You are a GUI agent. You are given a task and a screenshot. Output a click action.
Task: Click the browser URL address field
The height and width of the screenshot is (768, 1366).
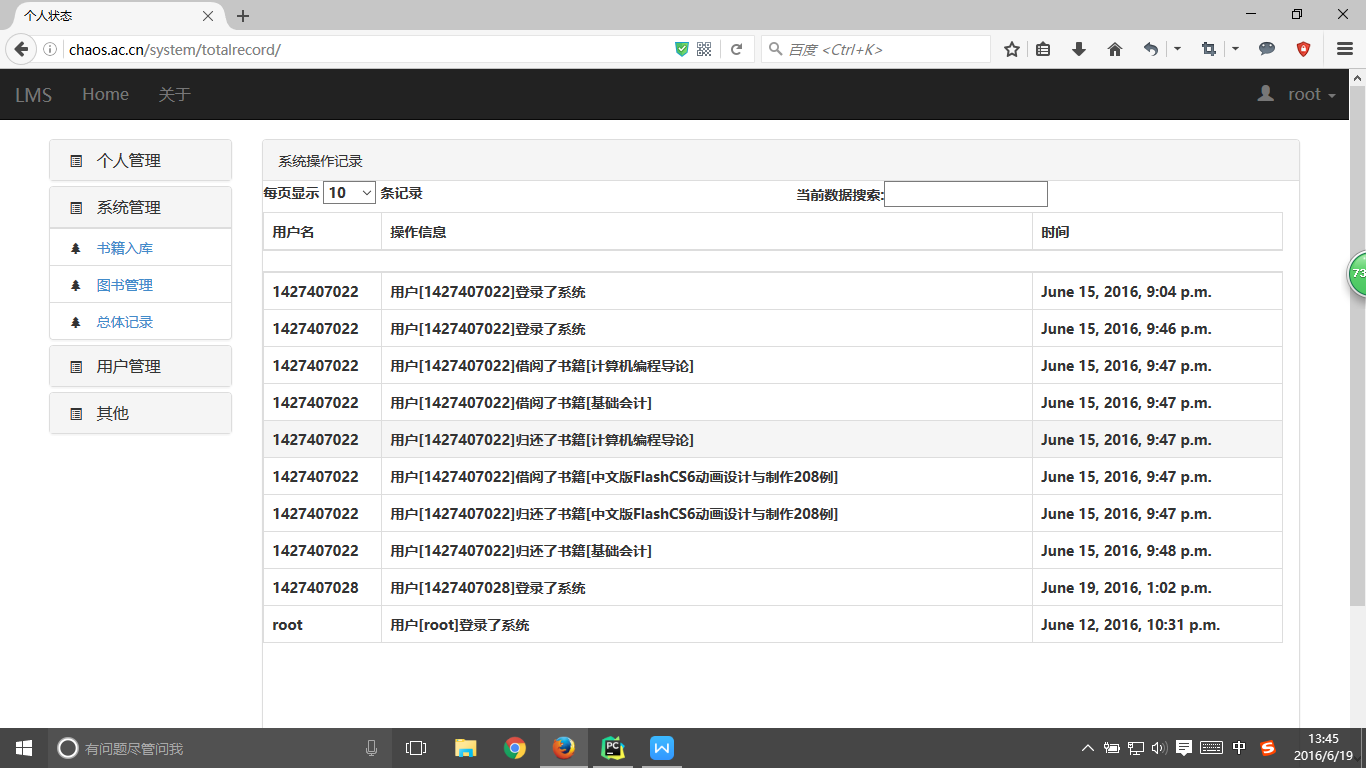tap(365, 49)
